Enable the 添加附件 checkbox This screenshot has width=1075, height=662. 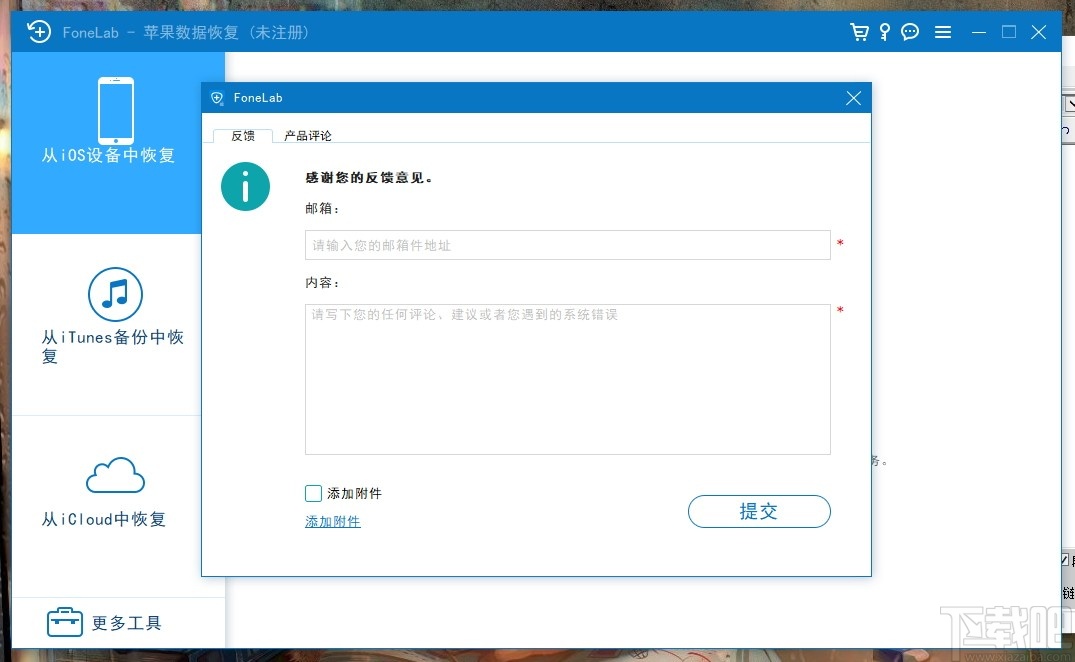313,493
